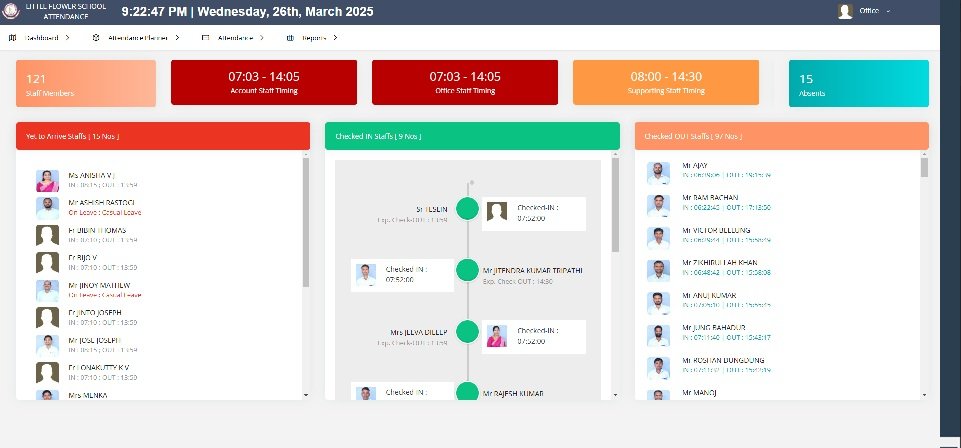Expand the Dashboard menu chevron

(67, 38)
